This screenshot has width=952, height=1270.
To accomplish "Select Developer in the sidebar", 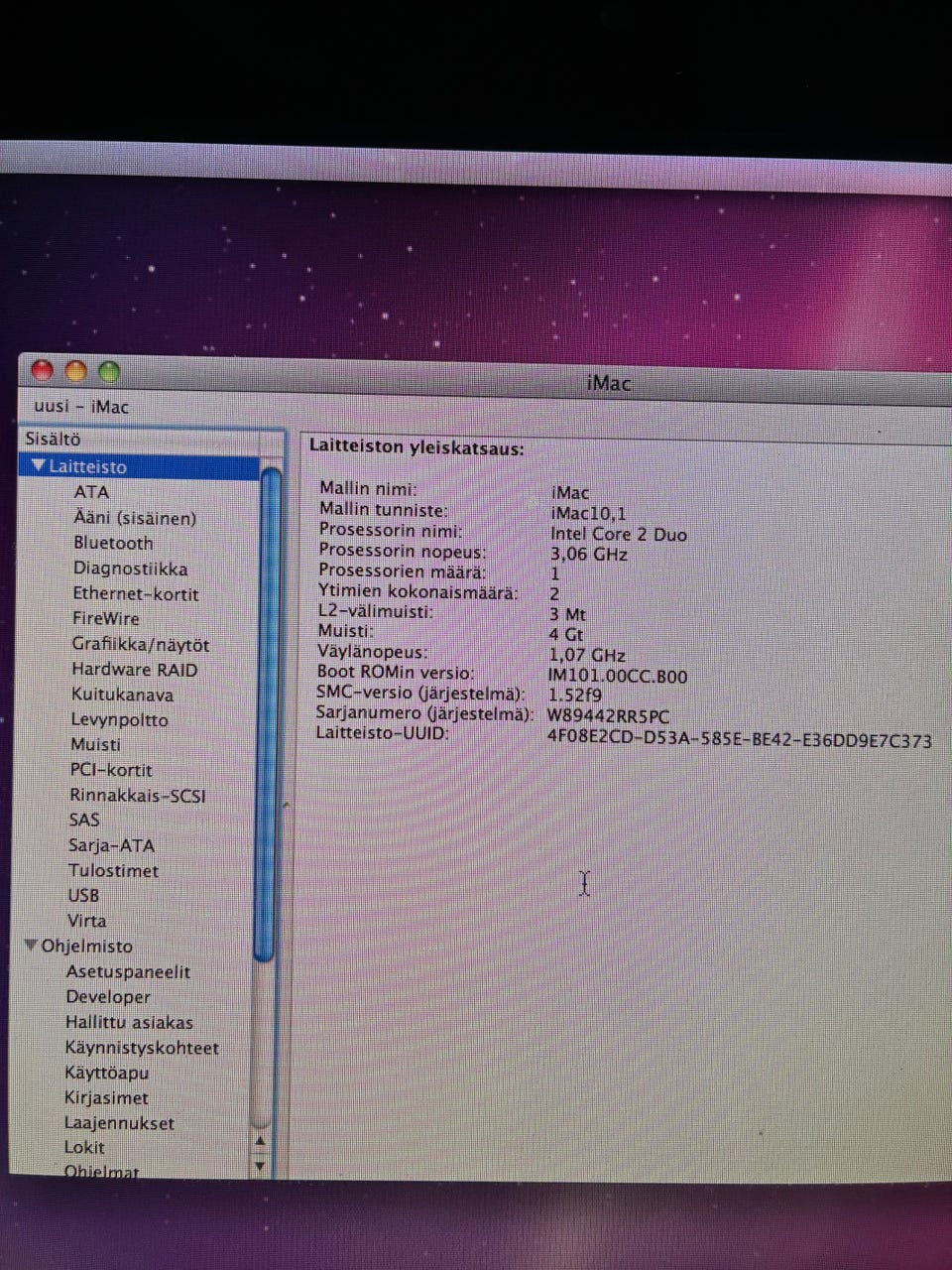I will [108, 997].
